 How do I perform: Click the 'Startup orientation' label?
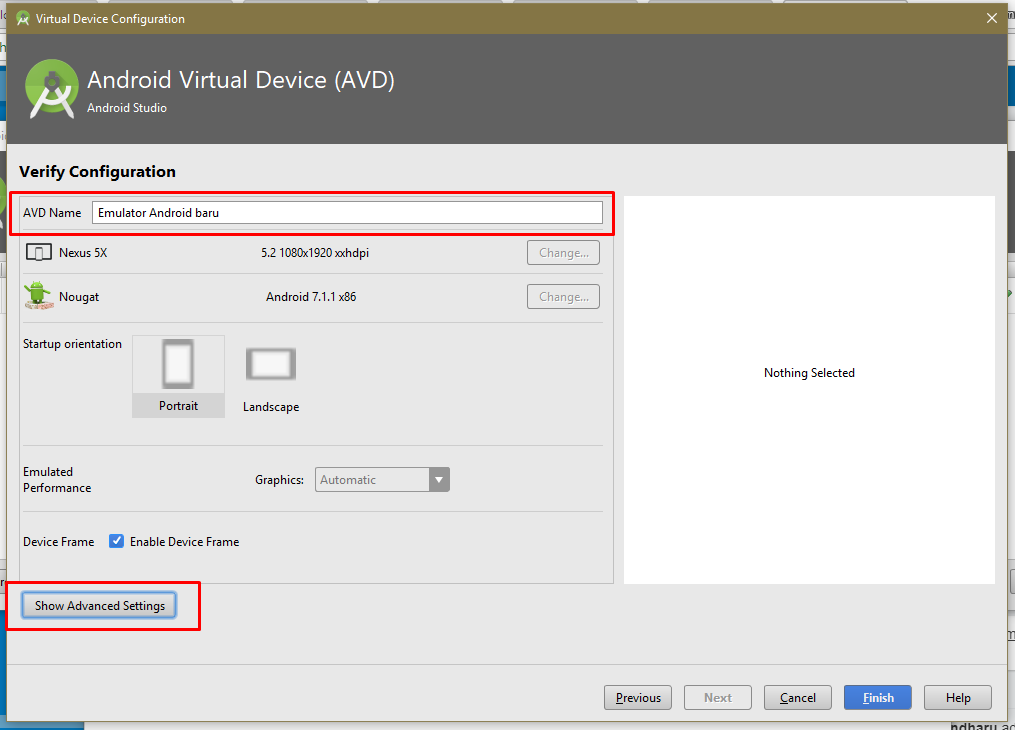[x=72, y=344]
